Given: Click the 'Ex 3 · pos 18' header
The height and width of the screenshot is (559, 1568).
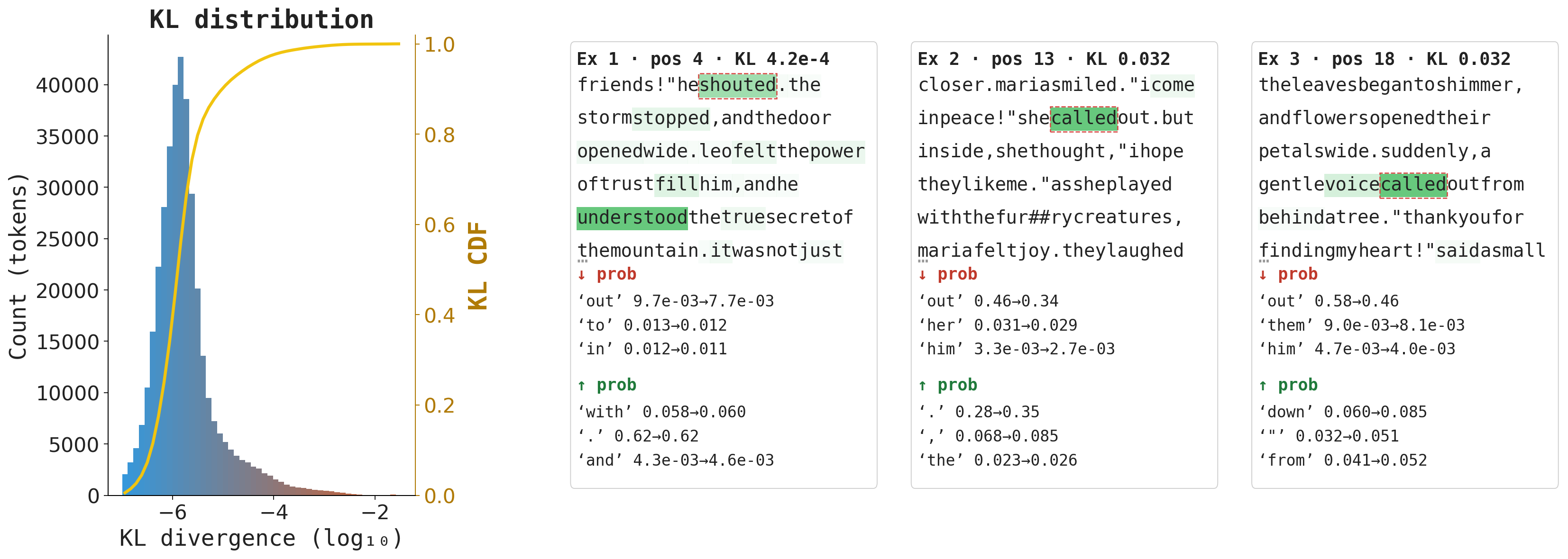Looking at the screenshot, I should (x=1384, y=59).
